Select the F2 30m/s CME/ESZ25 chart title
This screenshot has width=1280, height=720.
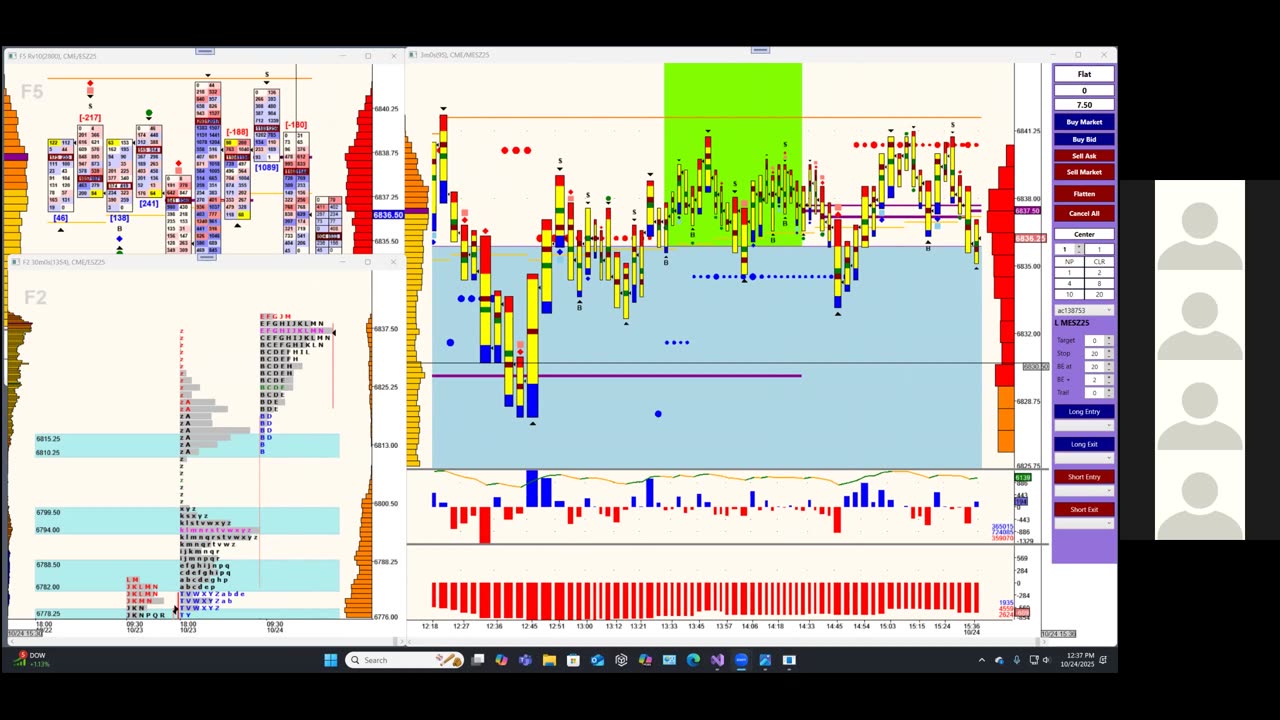(x=62, y=262)
